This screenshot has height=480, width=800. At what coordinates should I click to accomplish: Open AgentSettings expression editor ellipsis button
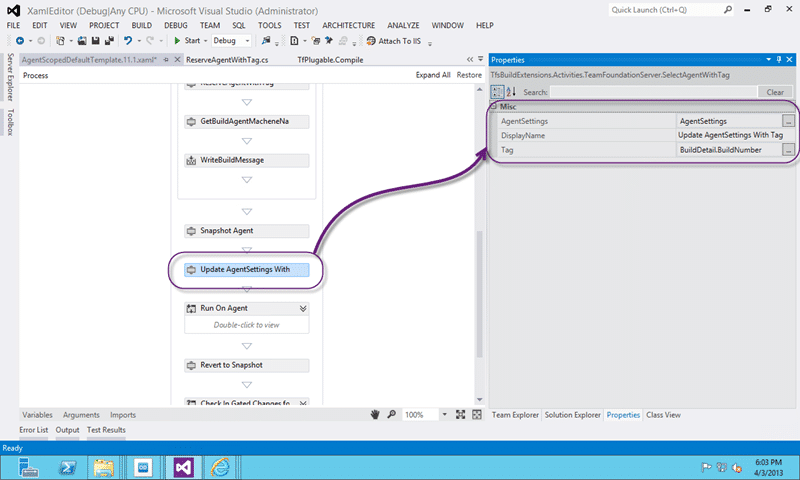(x=788, y=121)
